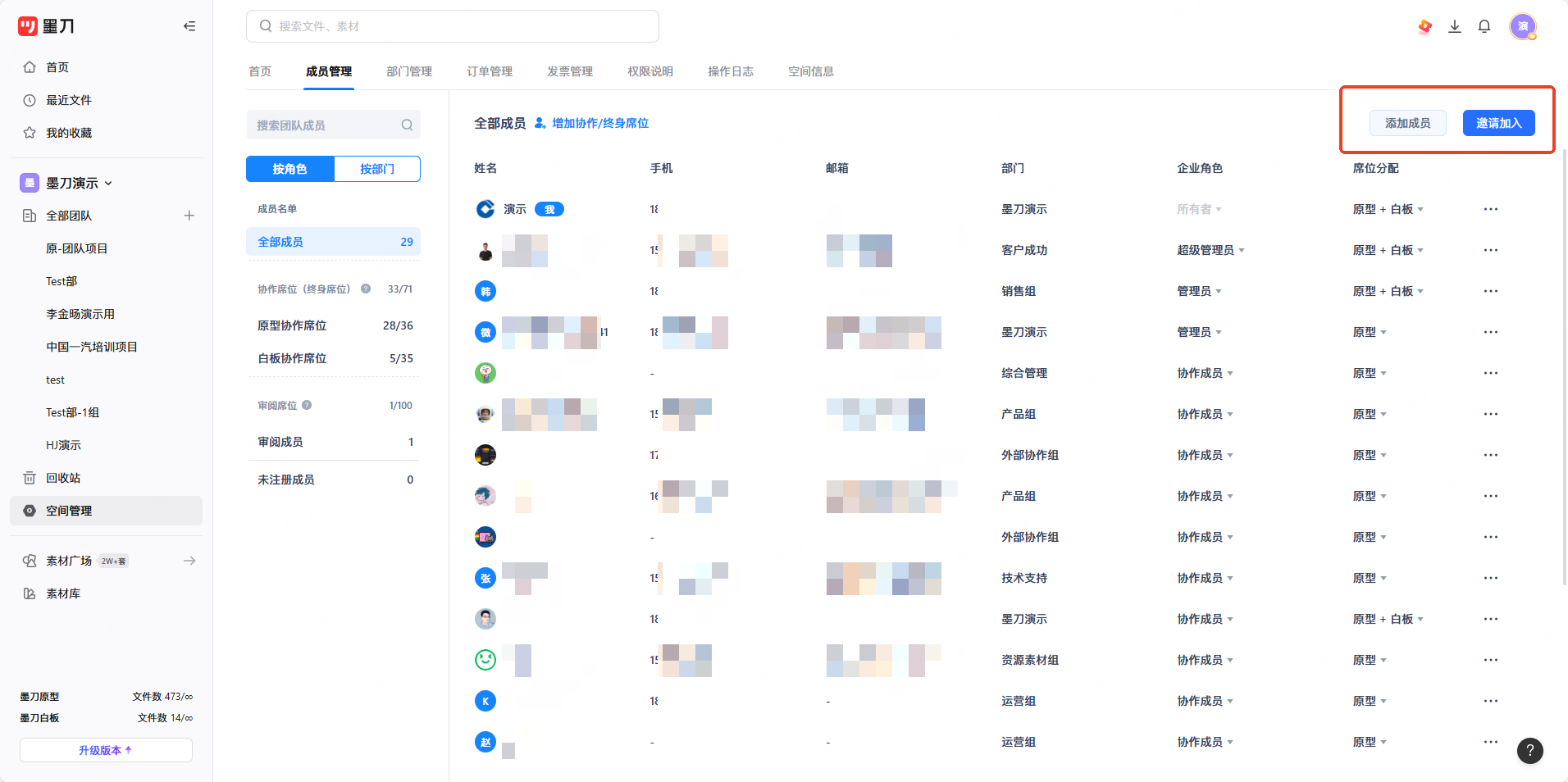Image resolution: width=1568 pixels, height=782 pixels.
Task: Open seat allocation dropdown for 客户成功 row
Action: pos(1388,250)
